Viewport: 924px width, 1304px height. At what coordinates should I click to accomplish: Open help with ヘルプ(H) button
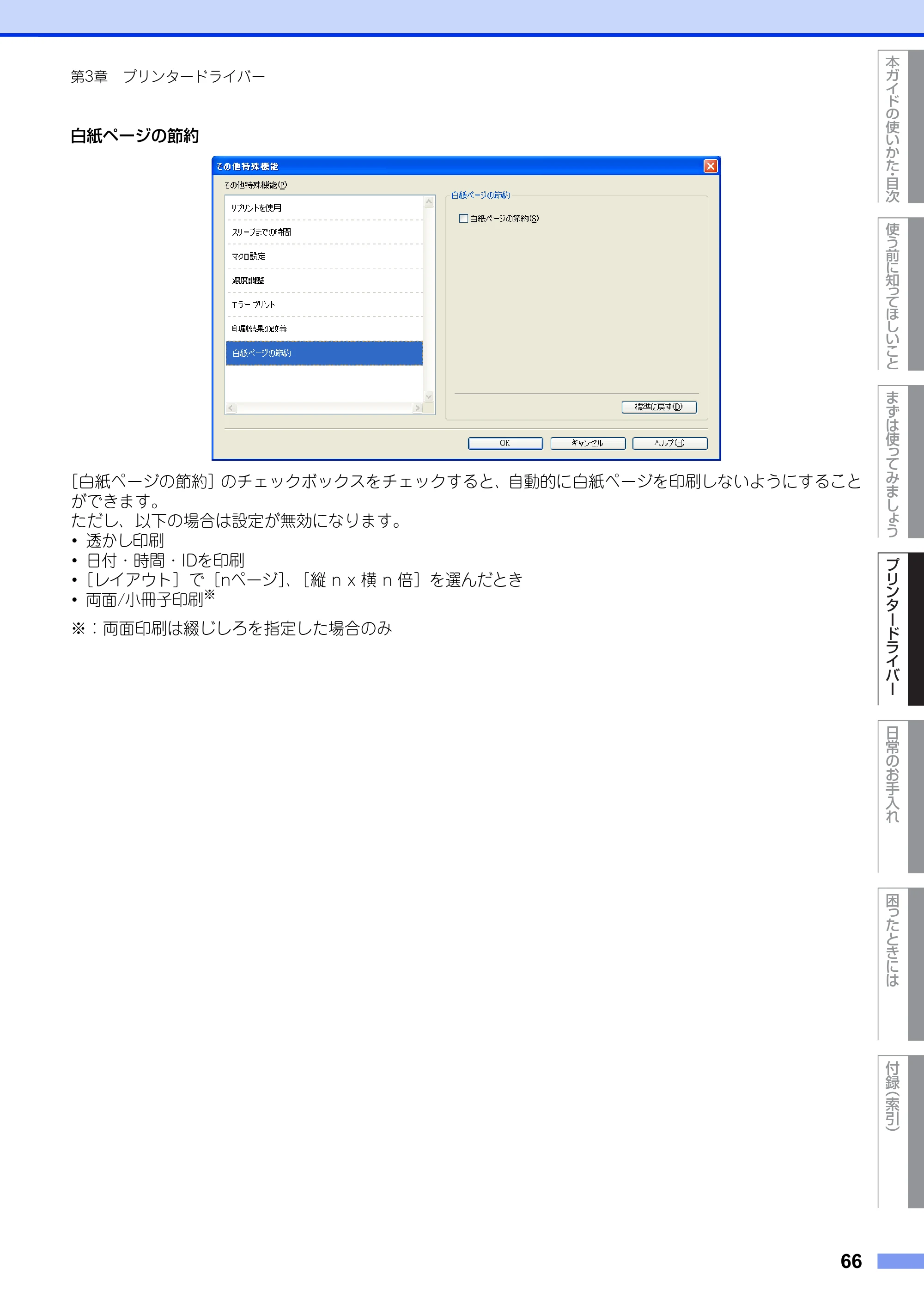(x=670, y=443)
